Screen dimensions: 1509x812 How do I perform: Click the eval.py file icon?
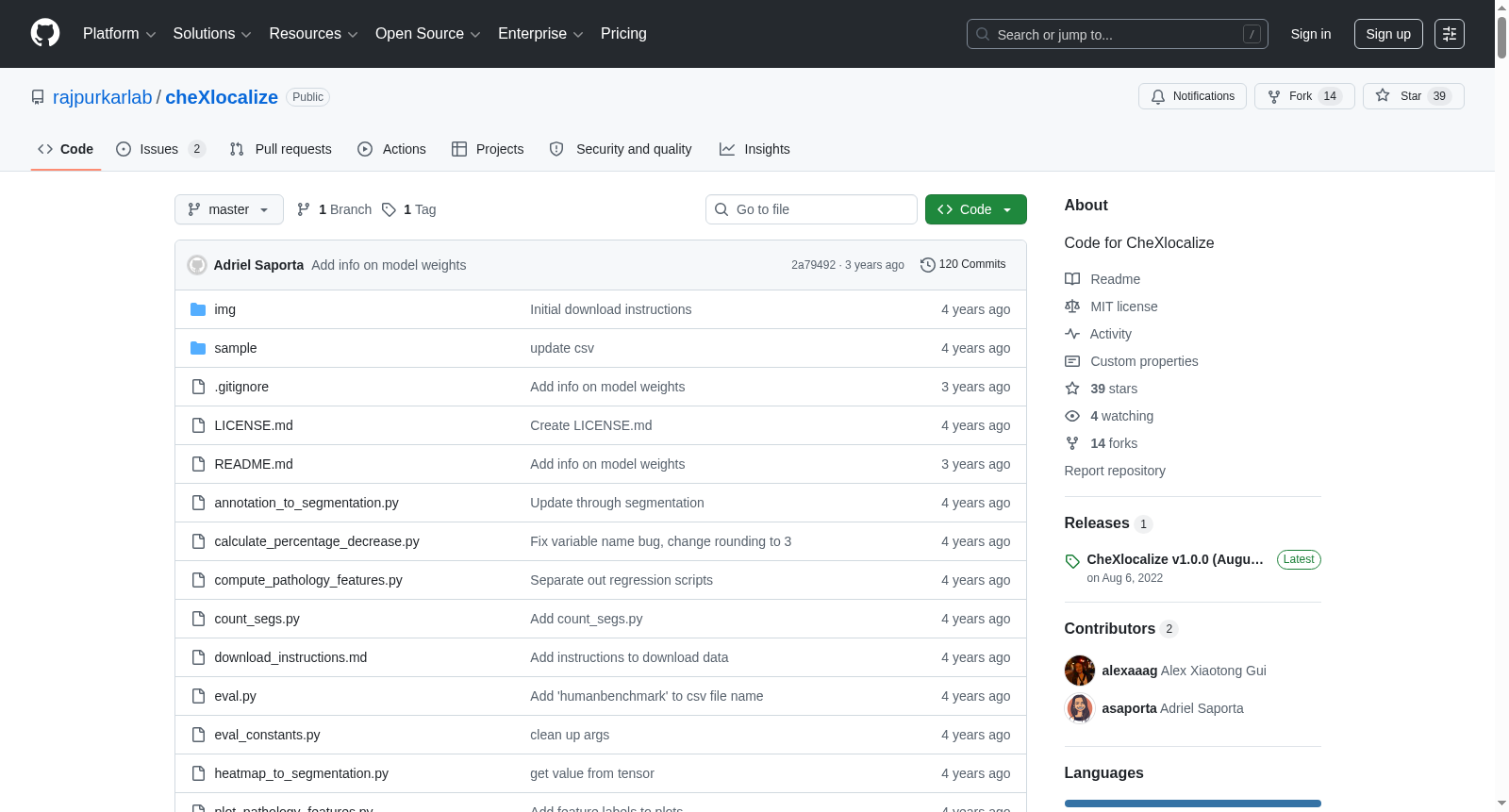tap(198, 696)
